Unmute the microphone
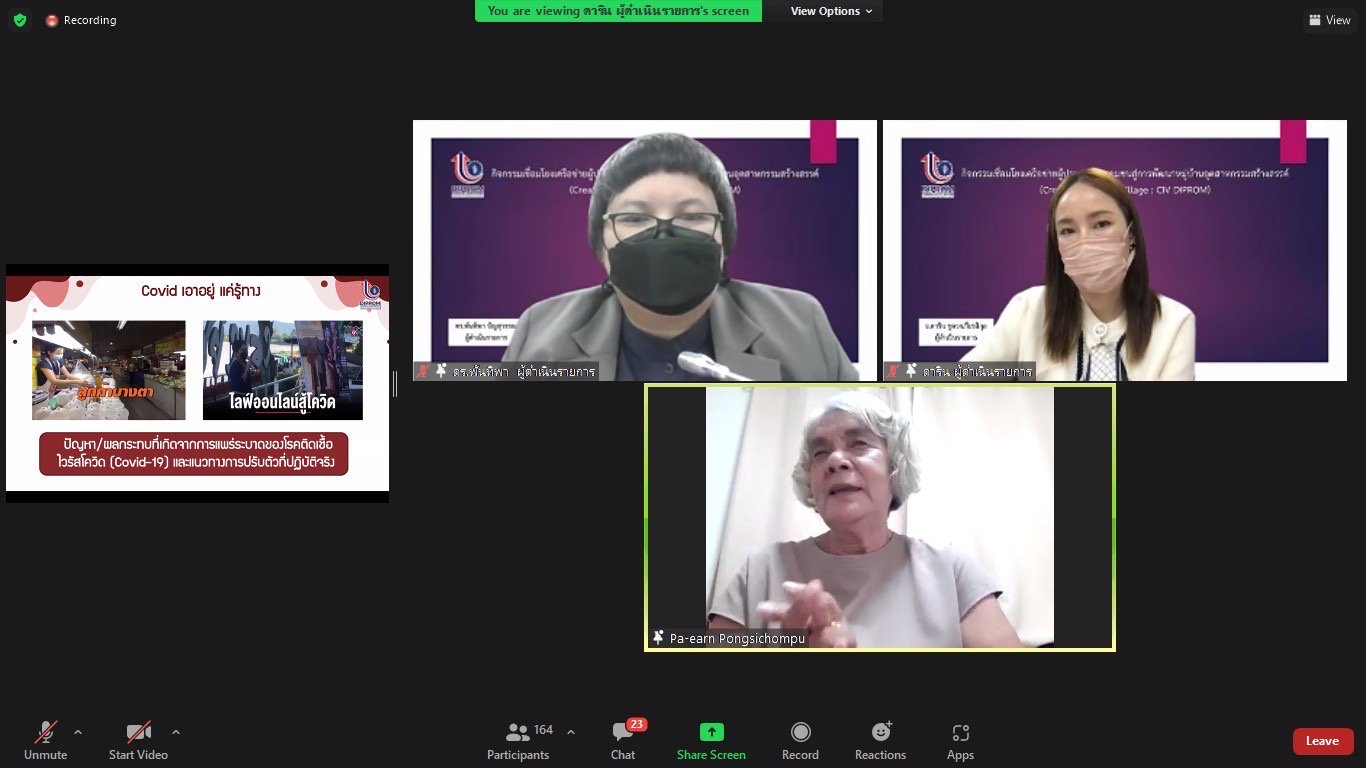 pos(45,741)
